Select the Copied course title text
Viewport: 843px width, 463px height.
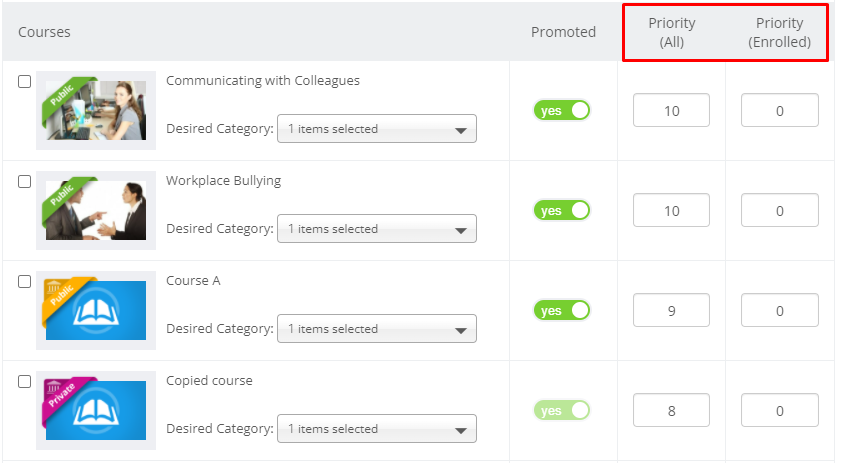(209, 381)
